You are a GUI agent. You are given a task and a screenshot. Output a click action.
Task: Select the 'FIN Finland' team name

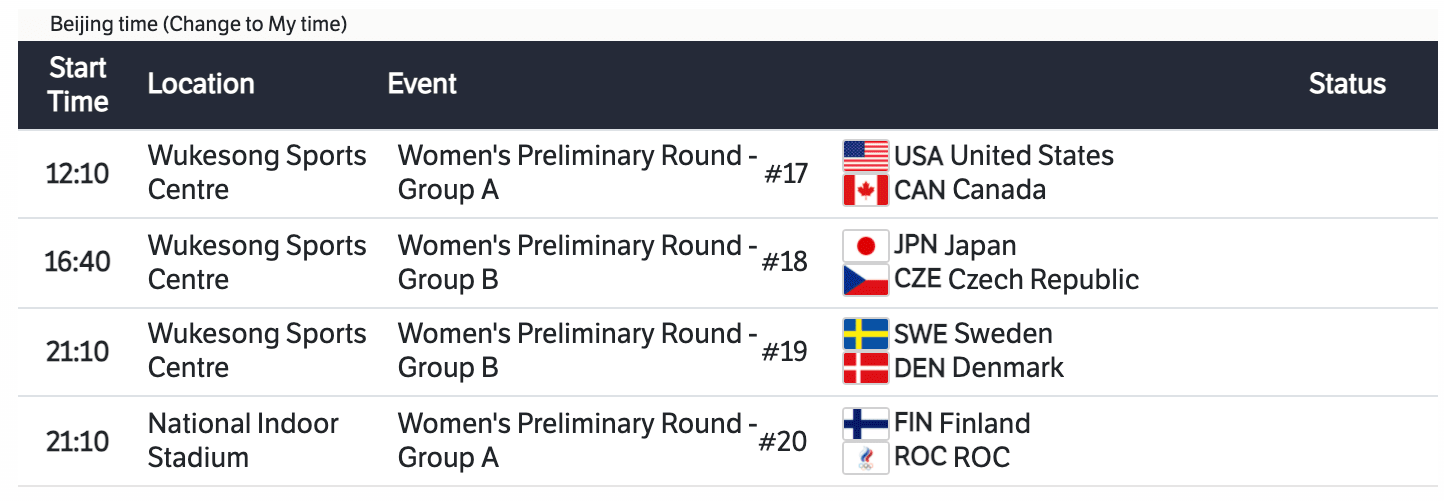point(962,424)
